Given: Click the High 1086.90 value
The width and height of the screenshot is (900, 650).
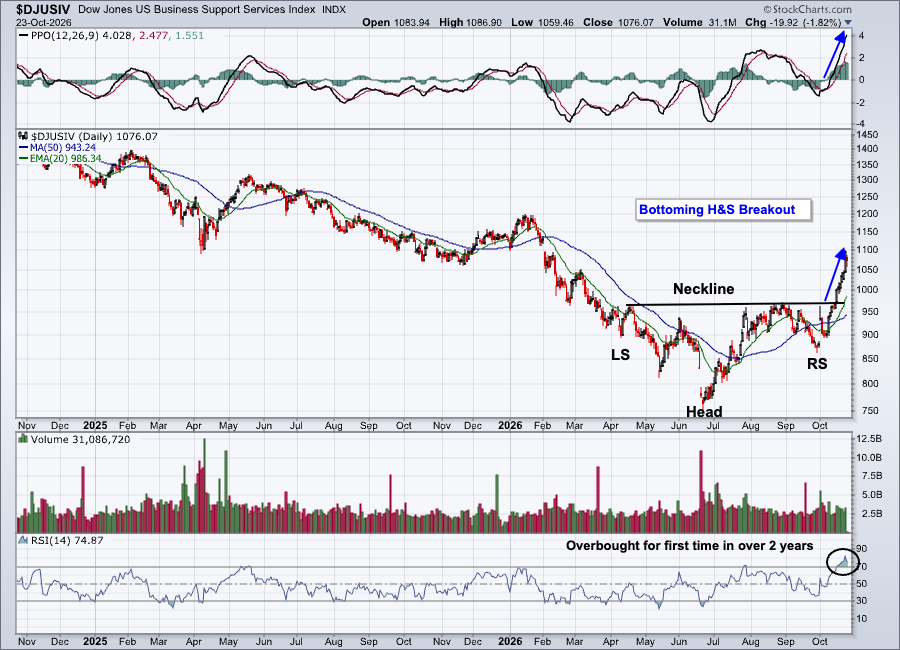Looking at the screenshot, I should [471, 22].
